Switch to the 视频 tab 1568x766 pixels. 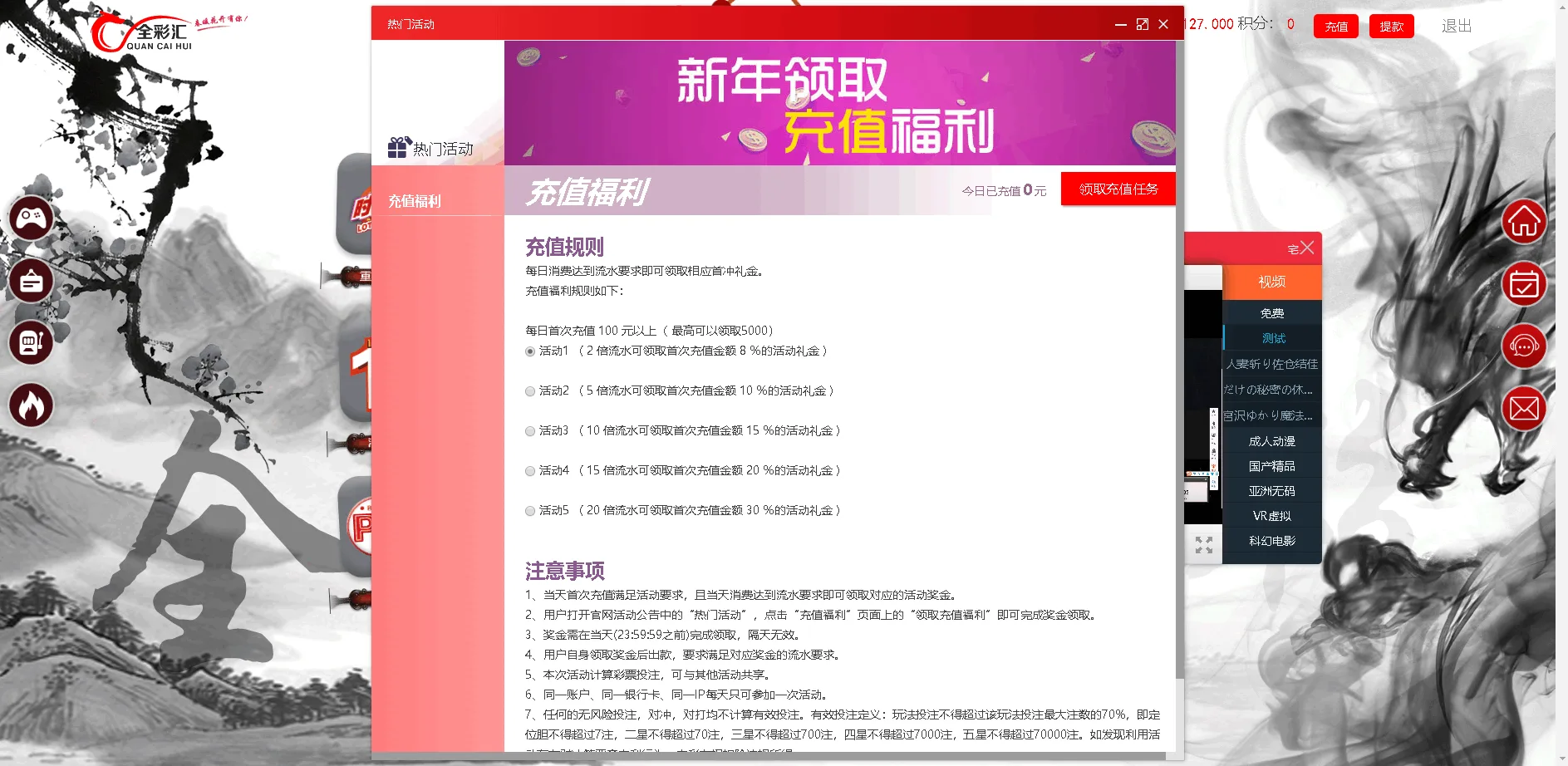point(1272,282)
